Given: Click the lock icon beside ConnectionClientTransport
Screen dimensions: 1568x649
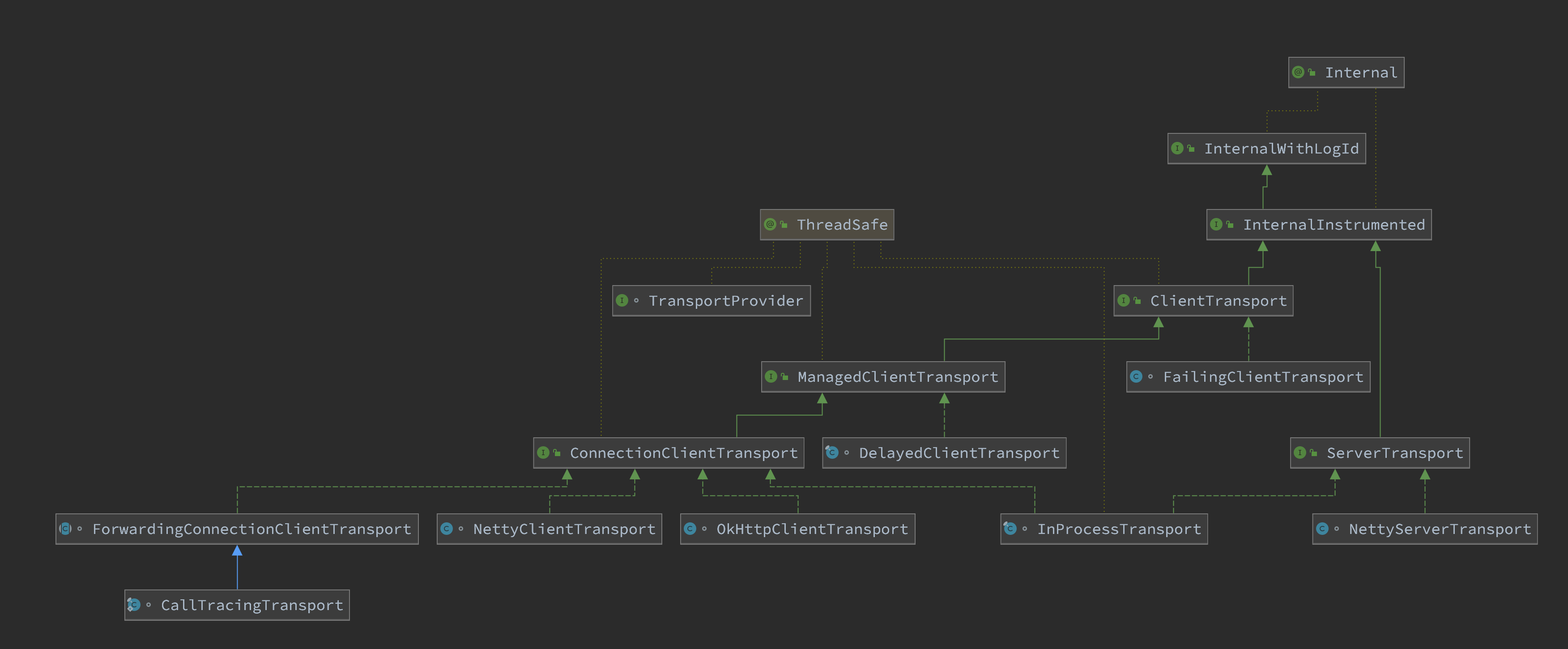Looking at the screenshot, I should point(558,453).
